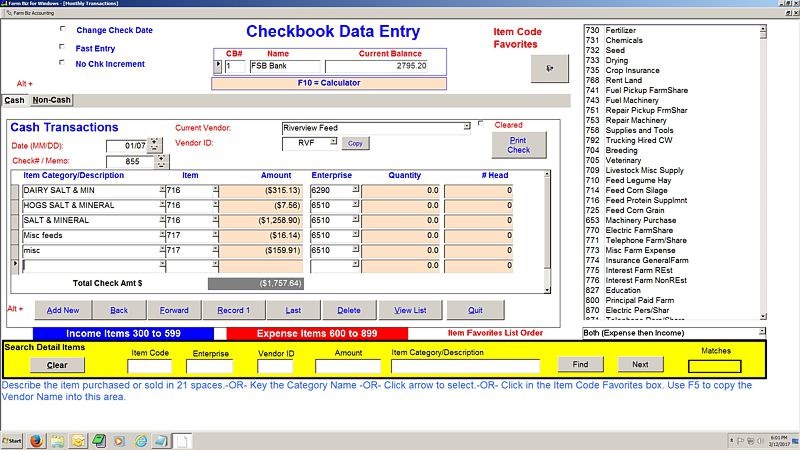Click the Start button

tap(12, 440)
